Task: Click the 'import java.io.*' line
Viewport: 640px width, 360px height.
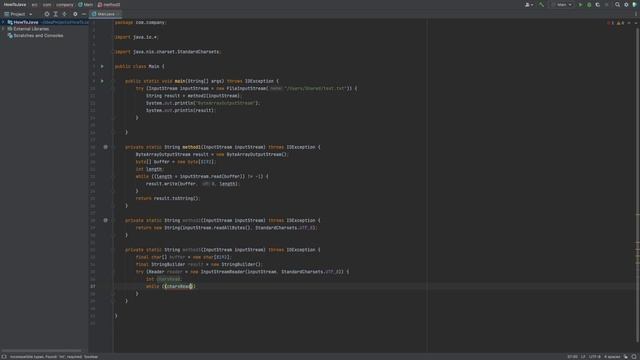Action: [136, 37]
